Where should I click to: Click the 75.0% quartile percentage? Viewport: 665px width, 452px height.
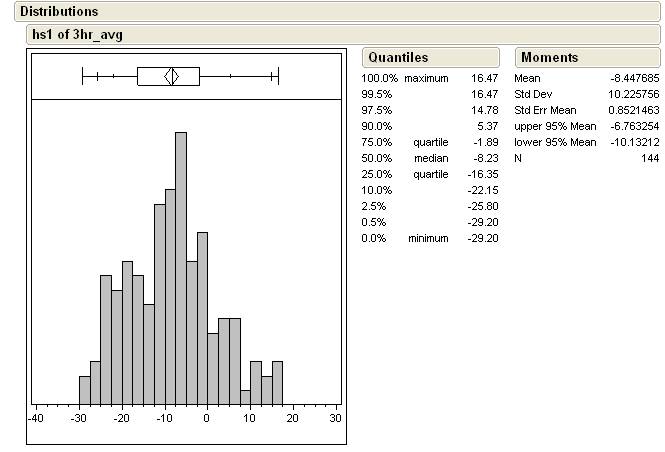(x=377, y=142)
